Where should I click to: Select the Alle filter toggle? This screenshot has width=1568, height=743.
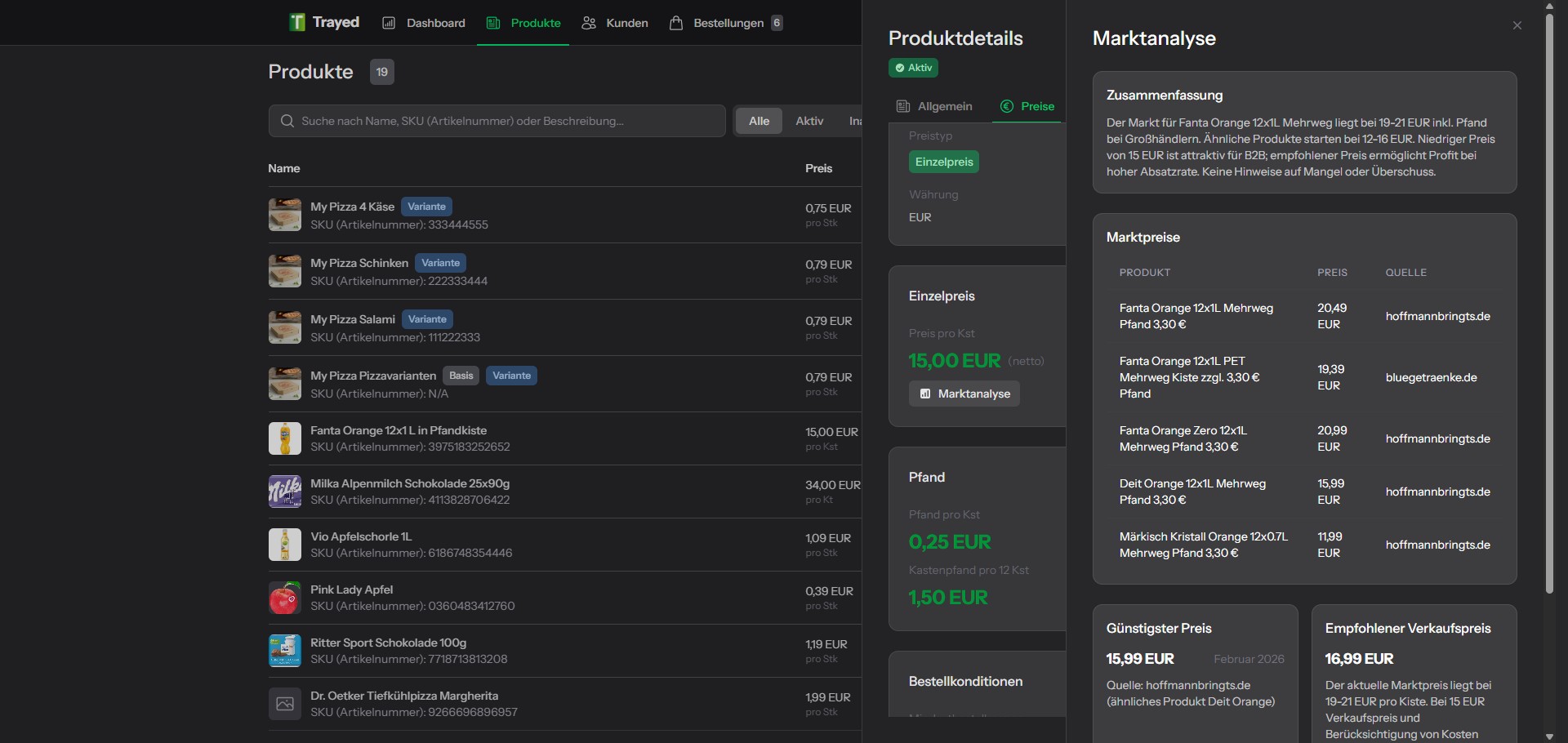pos(759,121)
